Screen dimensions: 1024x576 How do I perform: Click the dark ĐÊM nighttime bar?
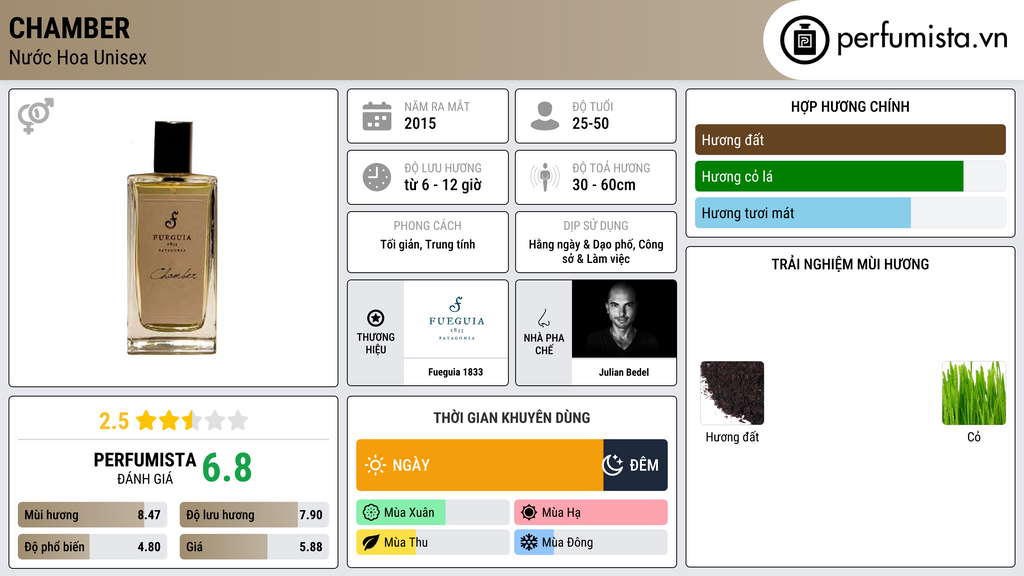click(x=635, y=465)
